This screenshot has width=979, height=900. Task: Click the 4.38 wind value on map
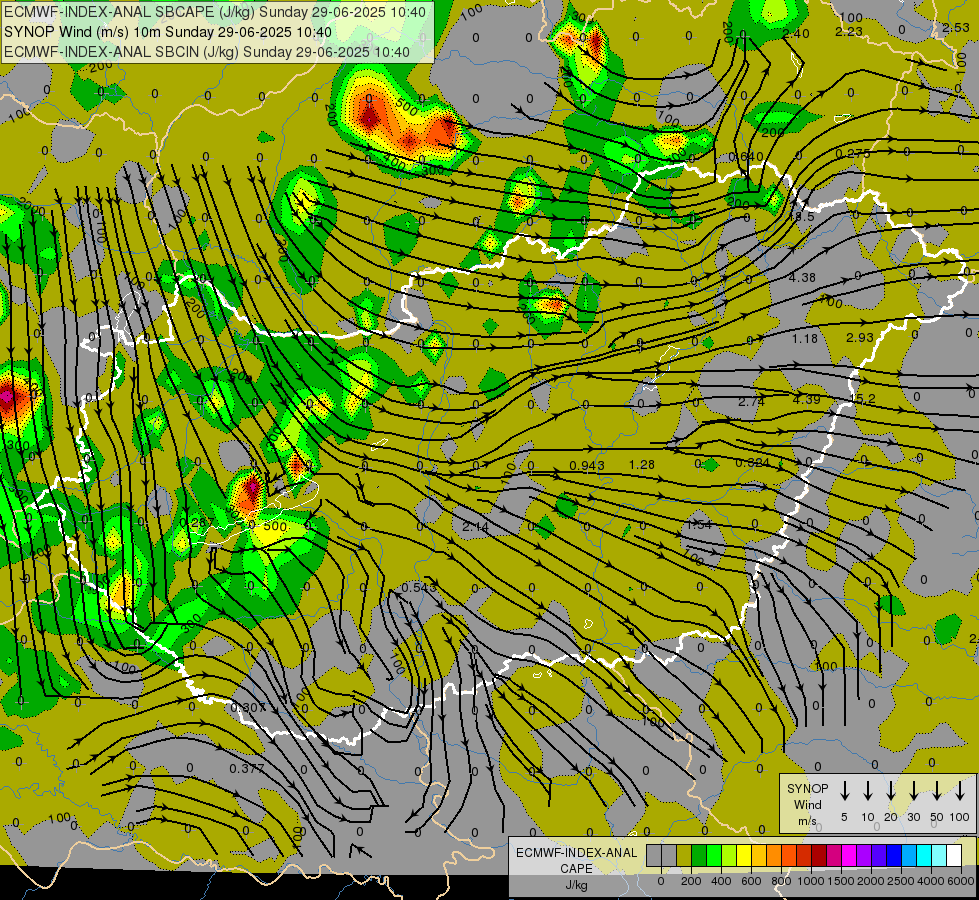coord(802,277)
